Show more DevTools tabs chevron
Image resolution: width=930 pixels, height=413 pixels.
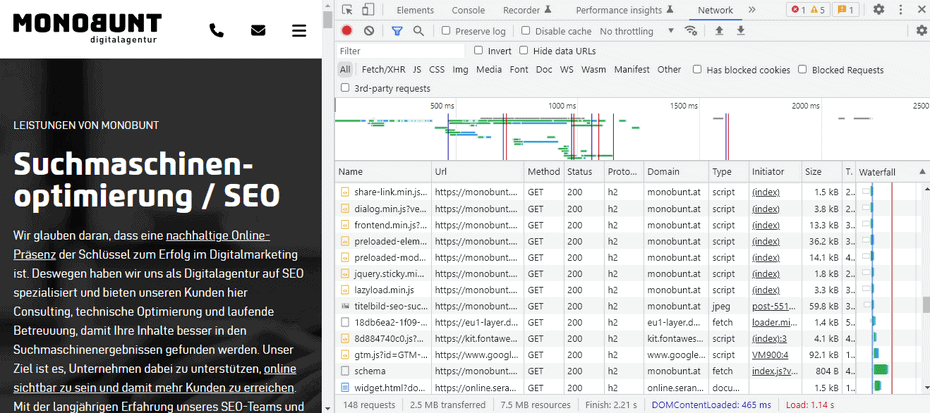coord(752,9)
